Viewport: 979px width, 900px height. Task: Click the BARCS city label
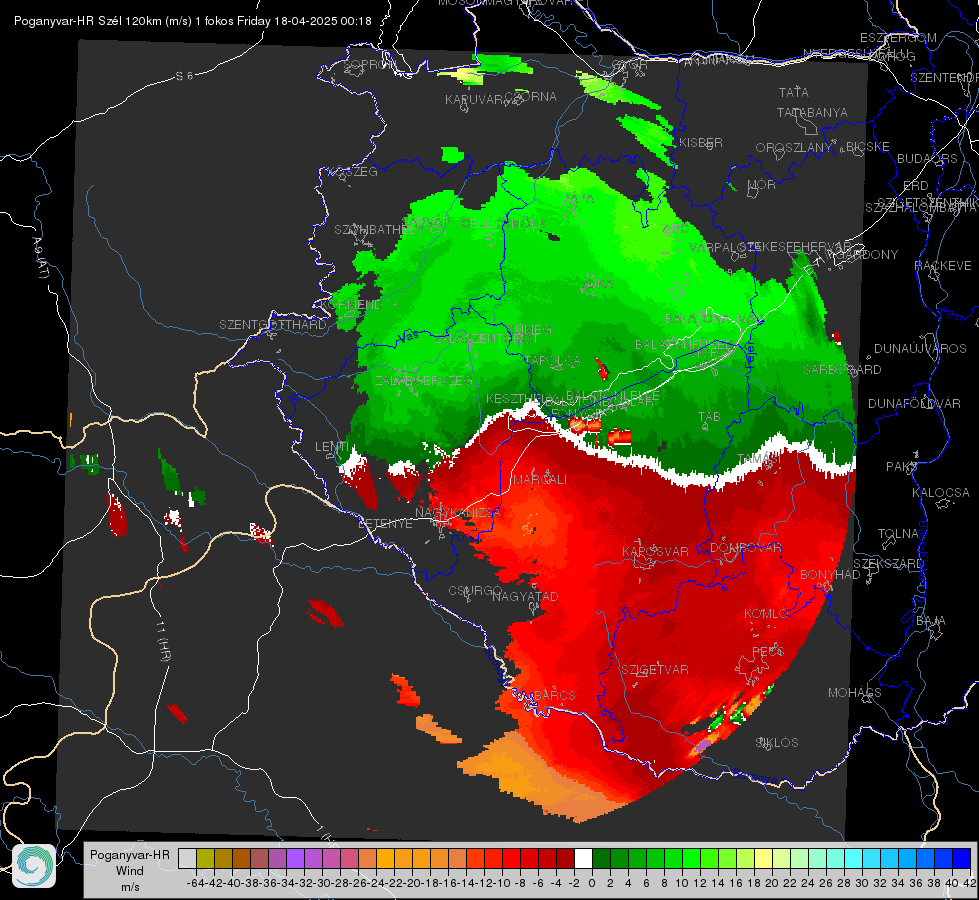(554, 696)
